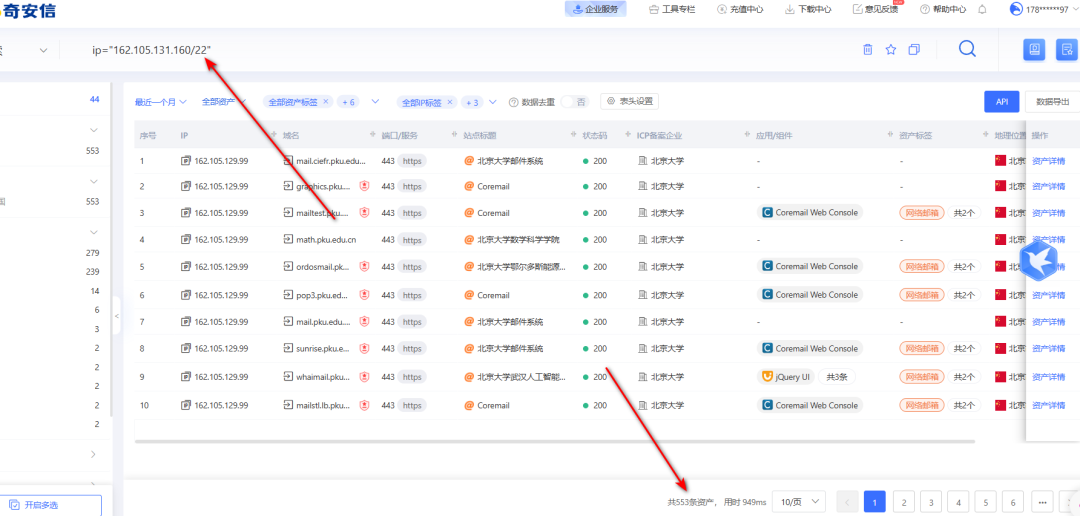Click Coremail Web Console icon in row 3
The image size is (1080, 516).
point(767,212)
